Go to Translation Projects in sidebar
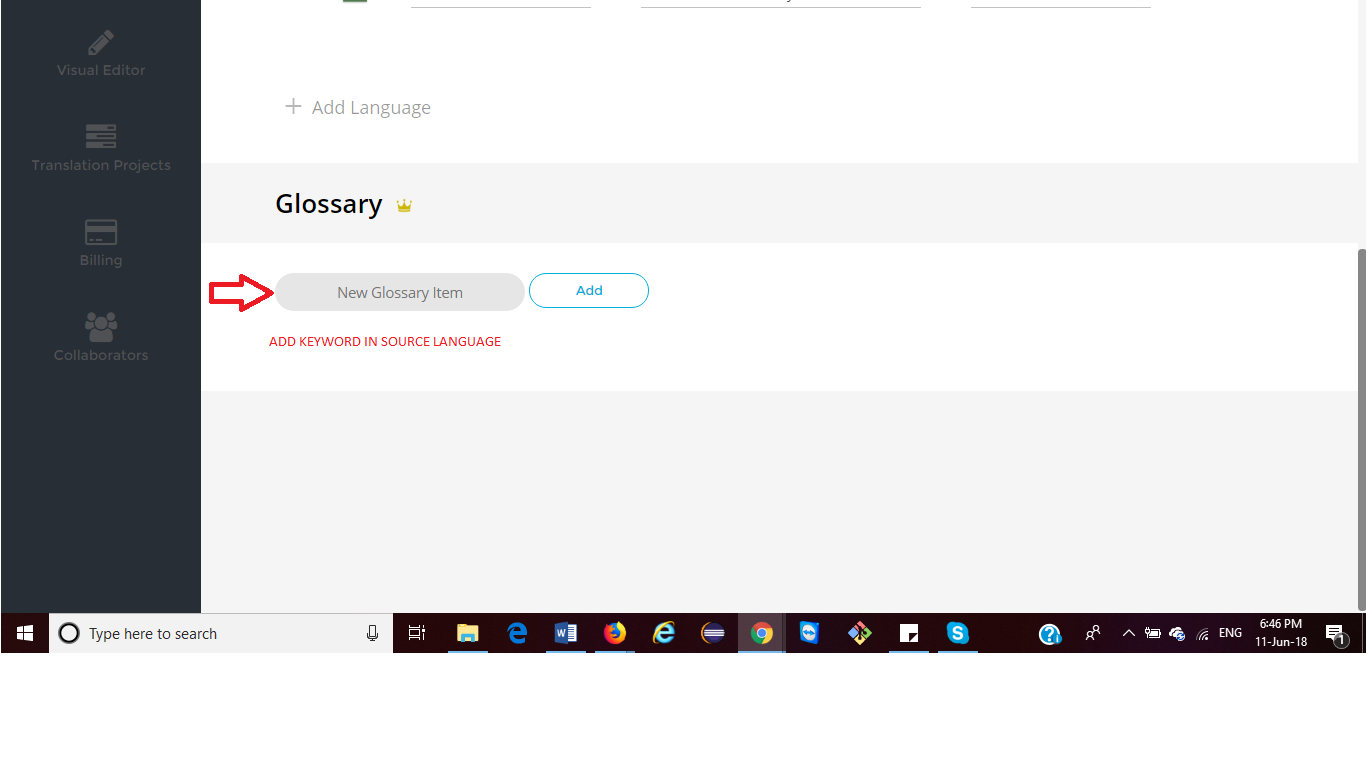 click(100, 148)
